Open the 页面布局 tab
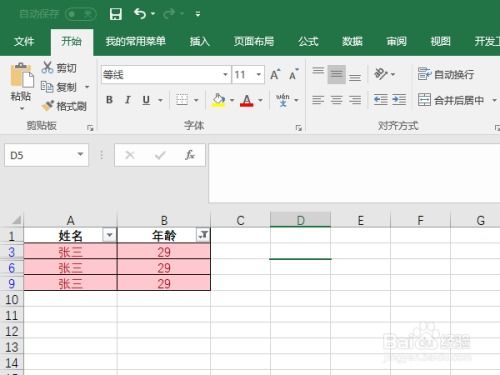 pos(253,41)
